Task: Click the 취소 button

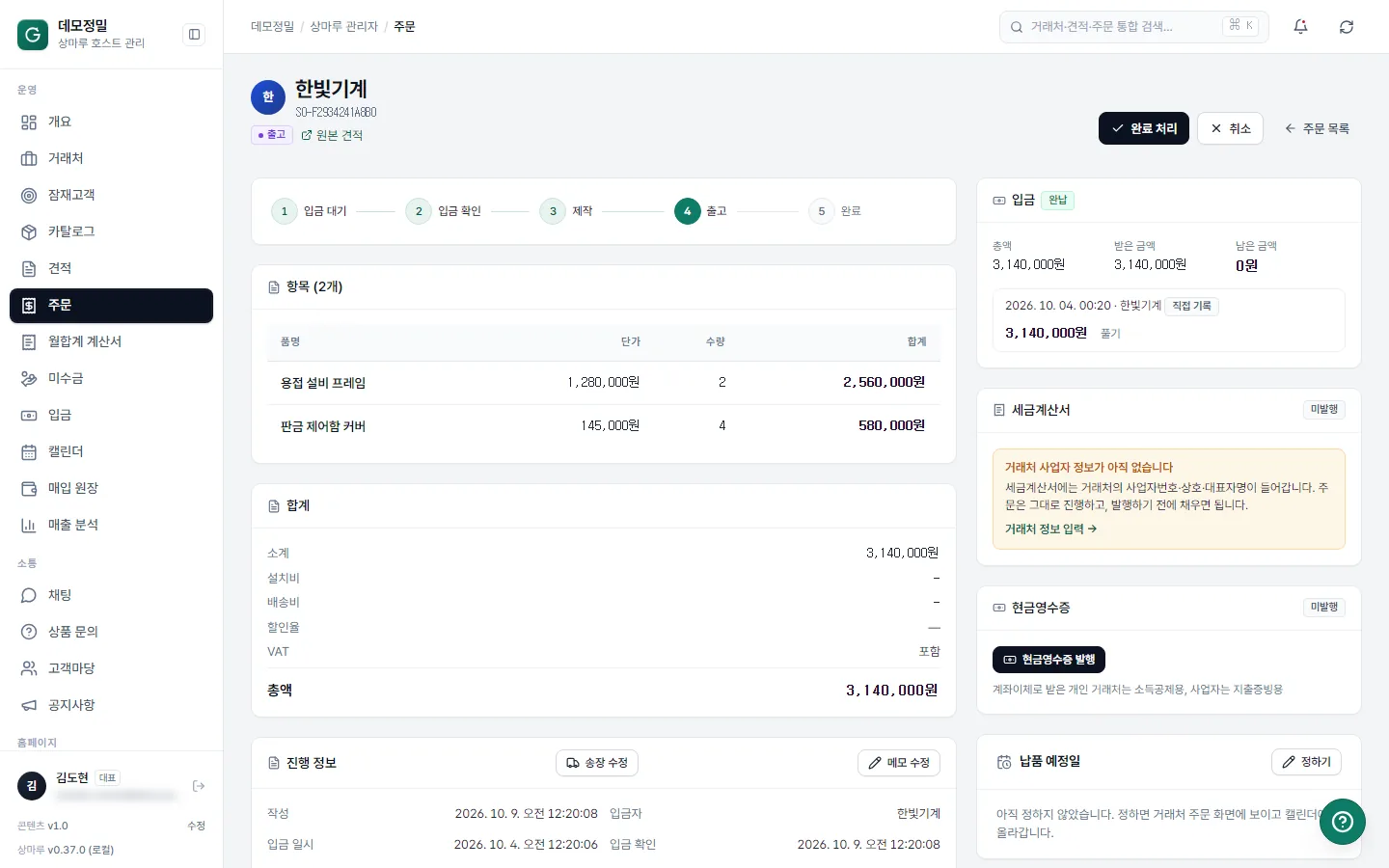Action: click(1230, 128)
